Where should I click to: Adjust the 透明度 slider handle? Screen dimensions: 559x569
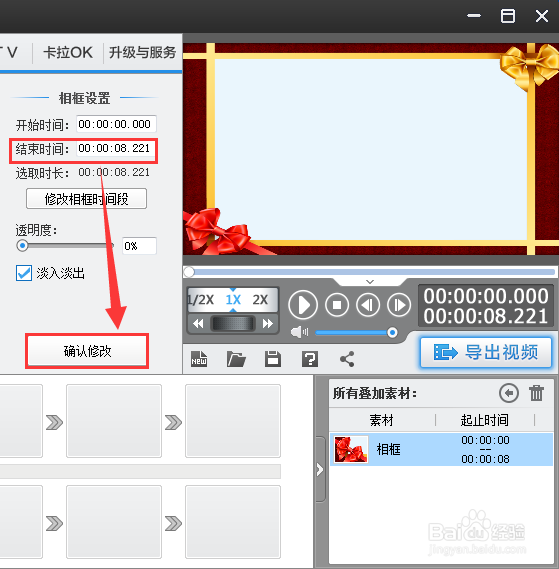[x=22, y=246]
